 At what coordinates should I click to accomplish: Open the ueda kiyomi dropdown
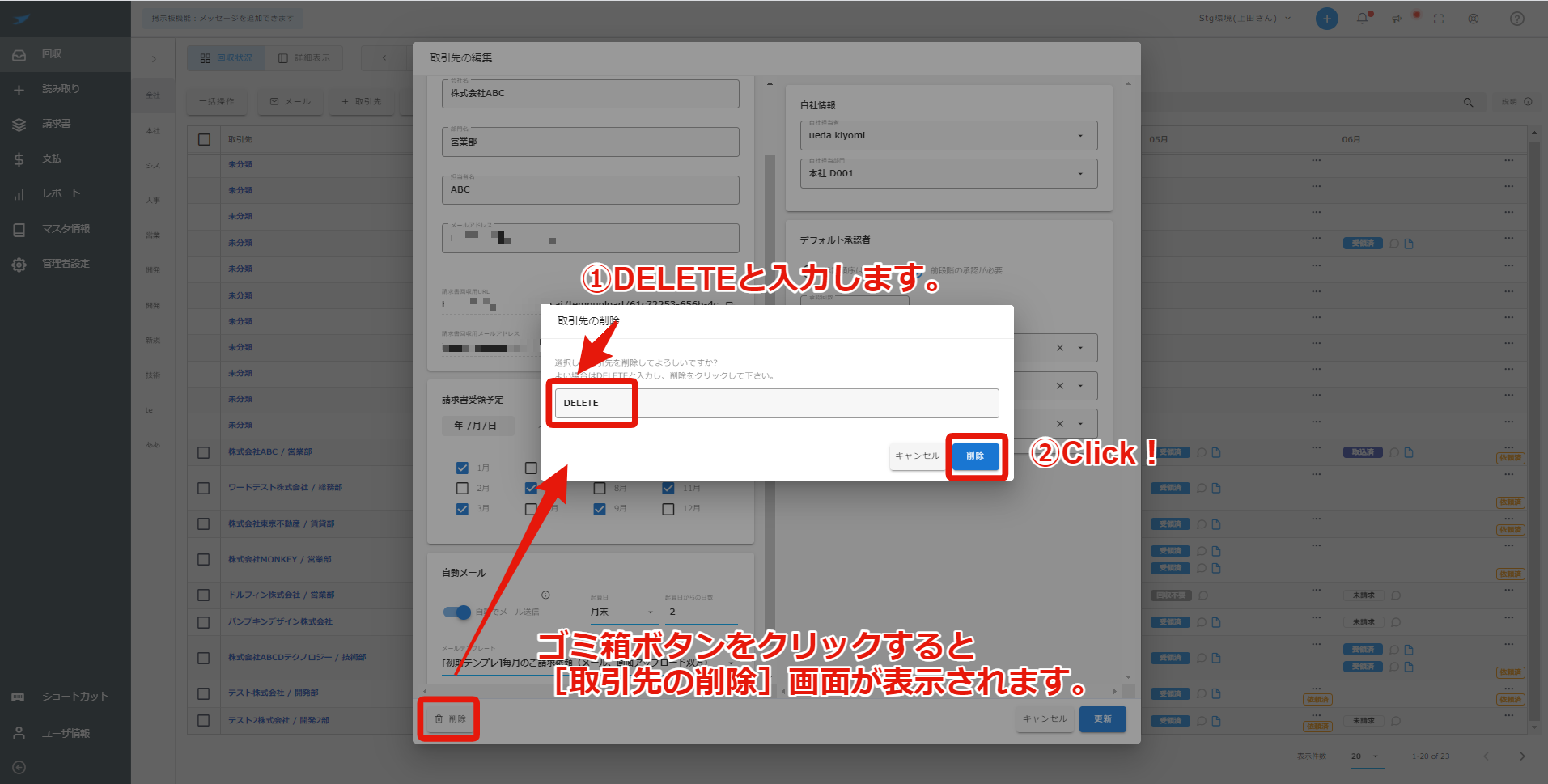[948, 136]
